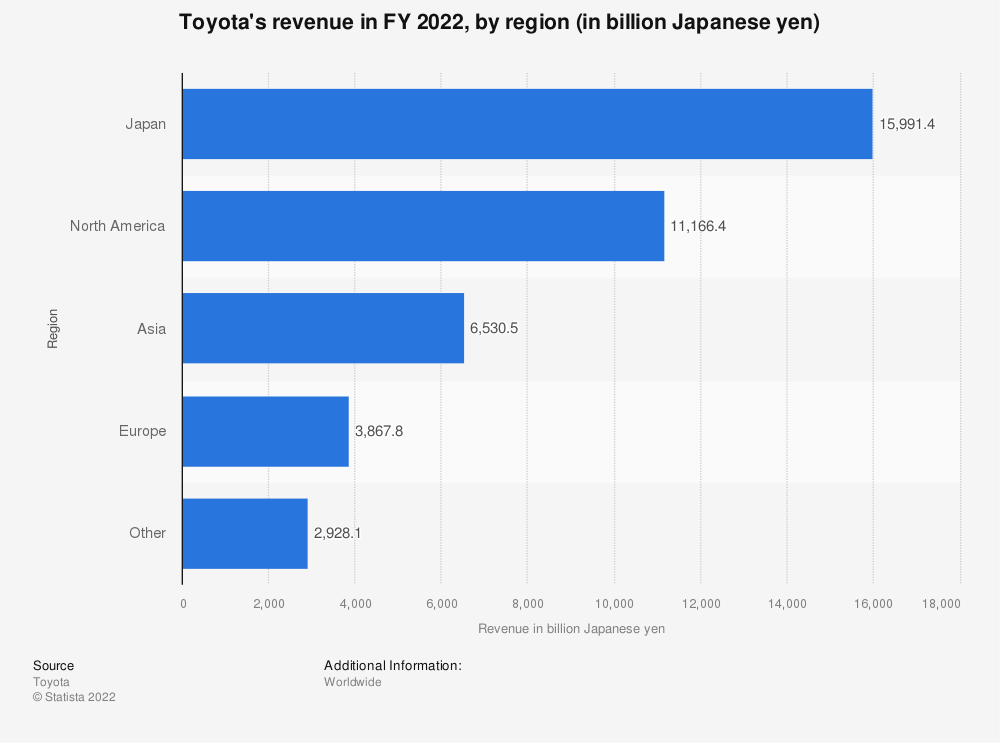Click the North America axis label
1000x743 pixels.
[117, 226]
